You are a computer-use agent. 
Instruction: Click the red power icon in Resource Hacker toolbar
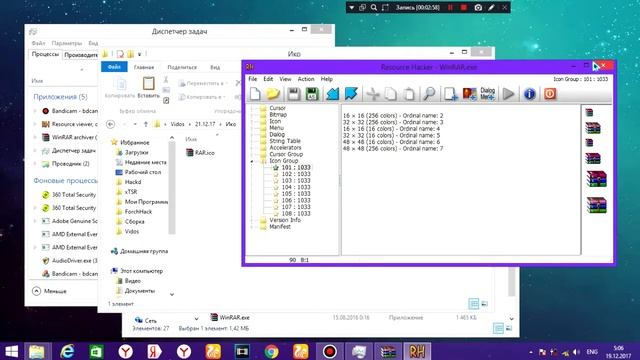550,94
